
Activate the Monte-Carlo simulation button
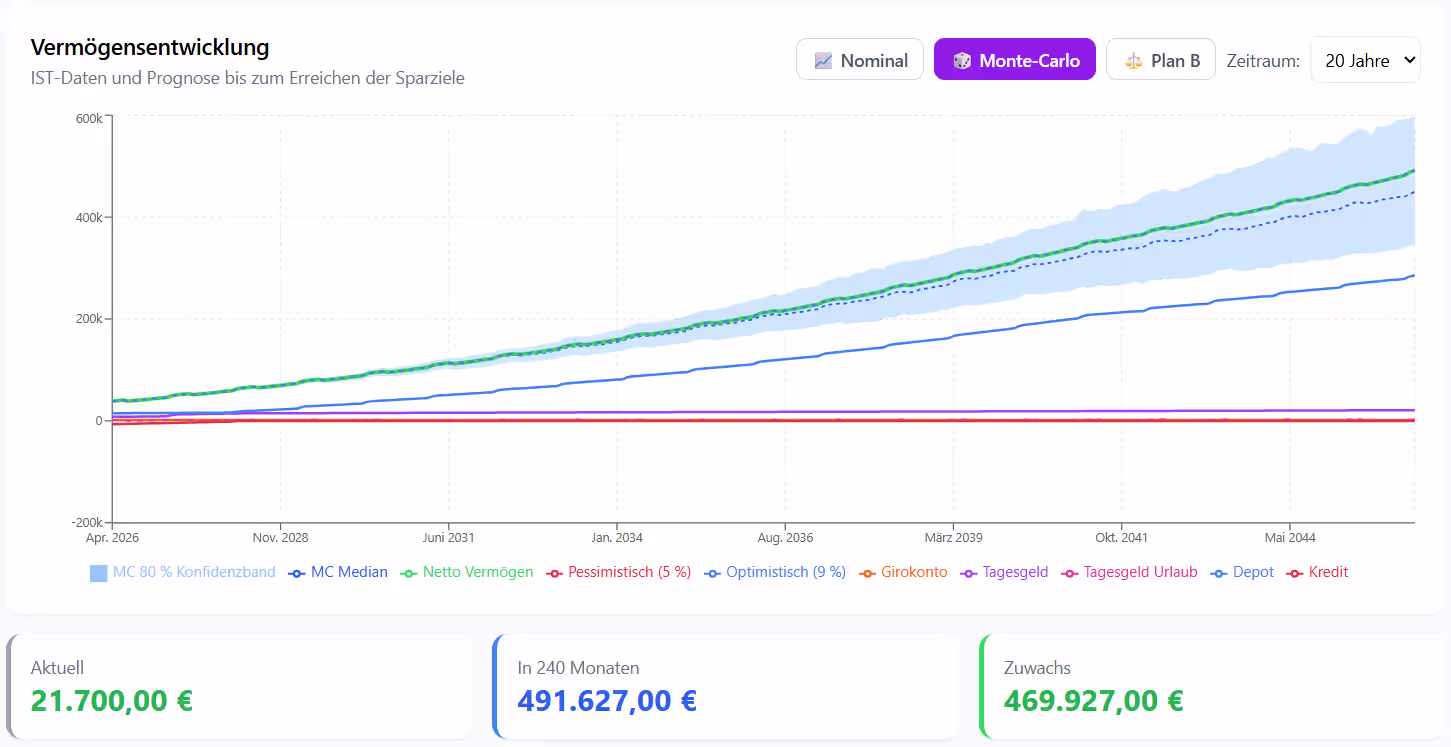[1015, 60]
